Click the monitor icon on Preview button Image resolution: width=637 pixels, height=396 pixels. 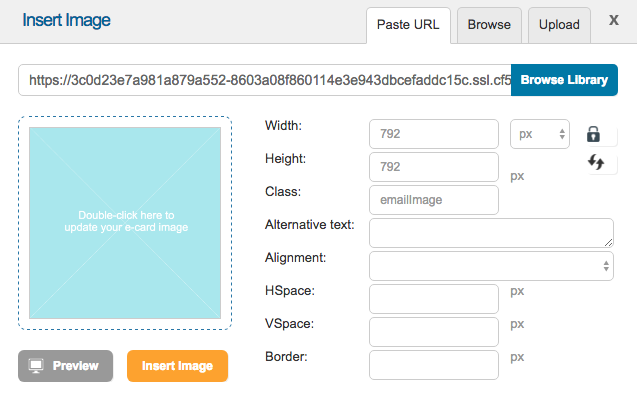36,366
